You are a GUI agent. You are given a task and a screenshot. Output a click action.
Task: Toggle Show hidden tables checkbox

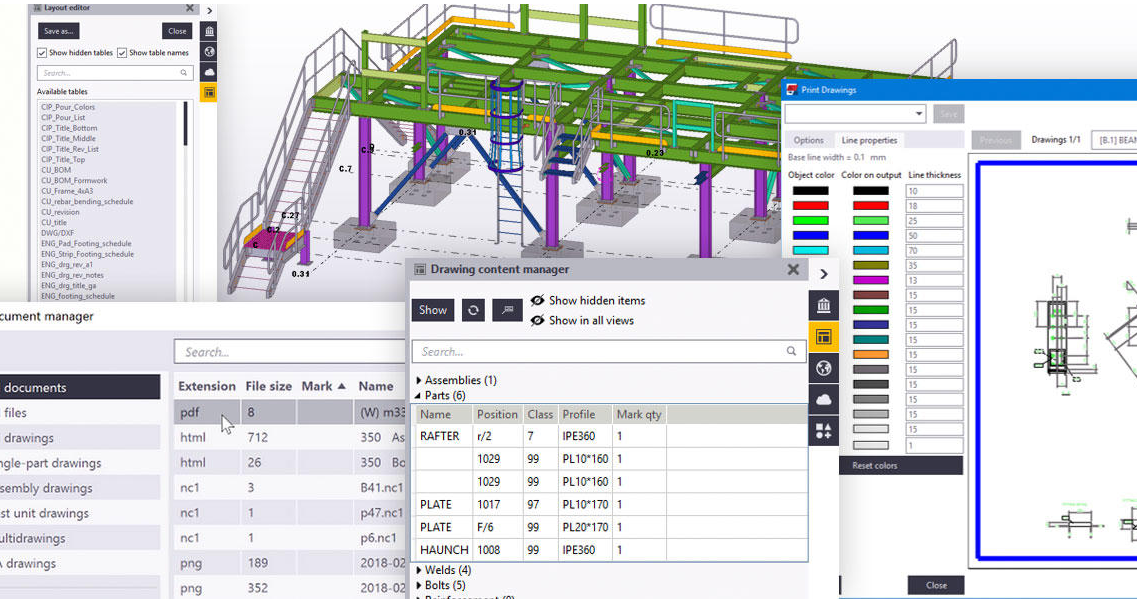(x=42, y=53)
